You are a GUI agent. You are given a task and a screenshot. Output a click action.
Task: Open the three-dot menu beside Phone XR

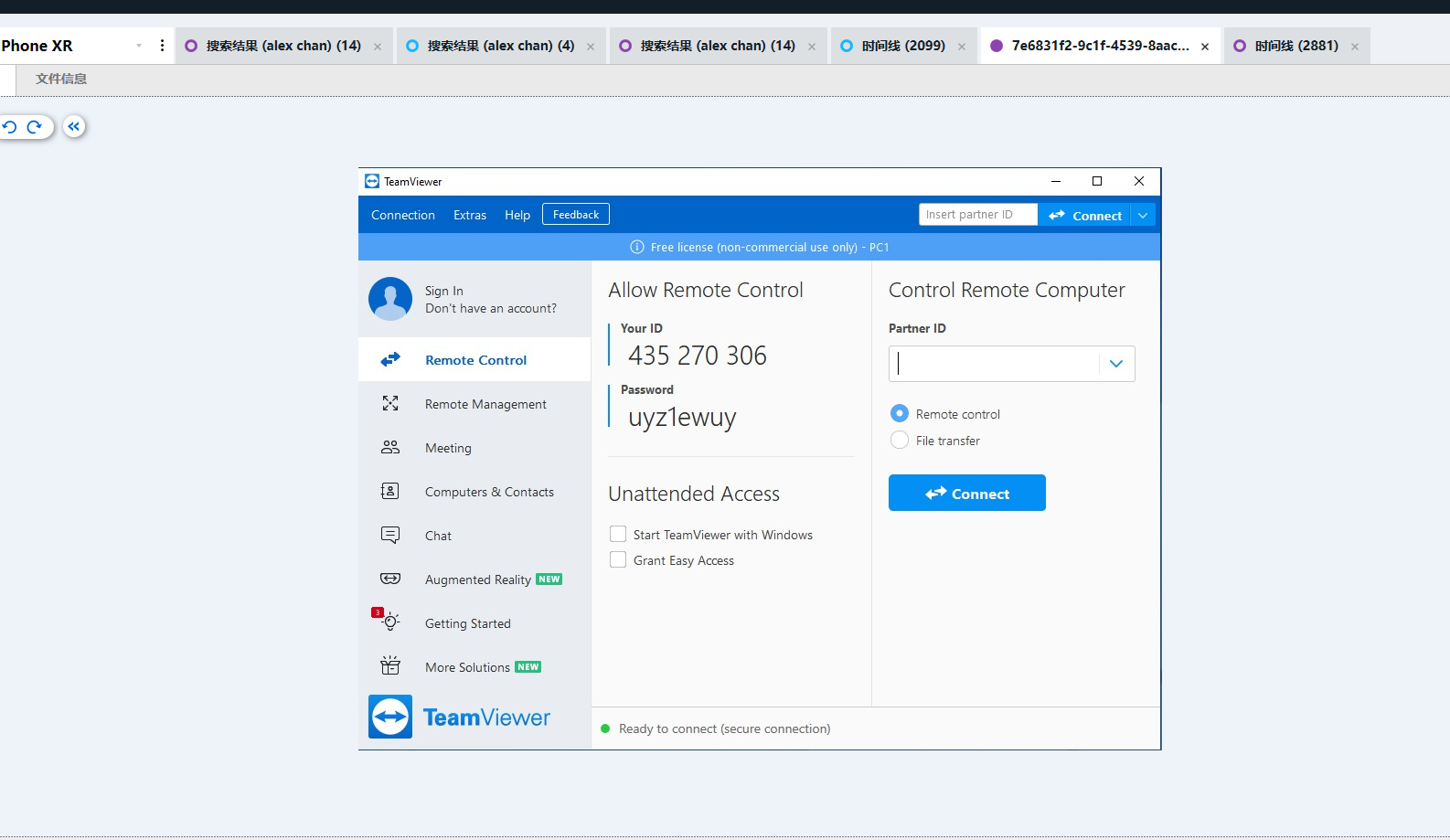(162, 46)
